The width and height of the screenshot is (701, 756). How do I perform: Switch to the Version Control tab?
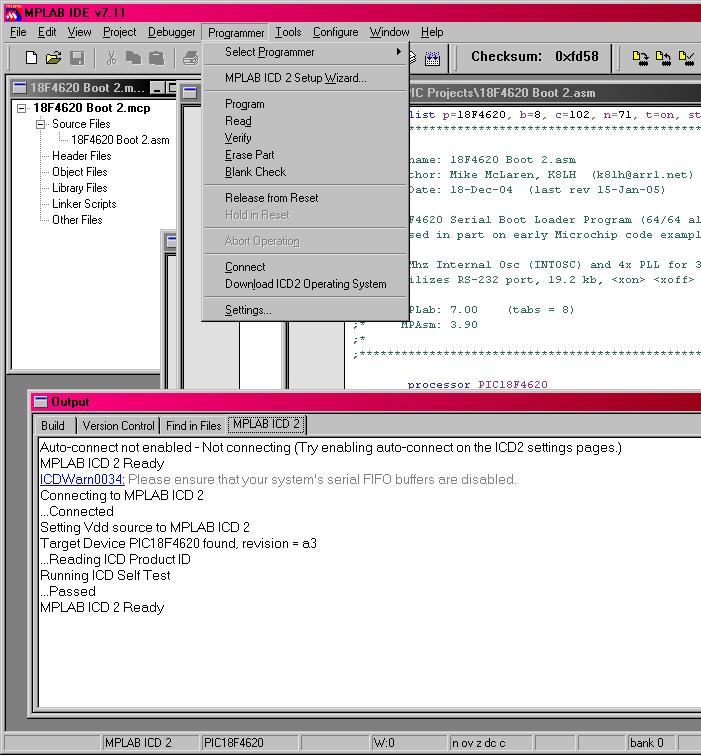(x=119, y=426)
